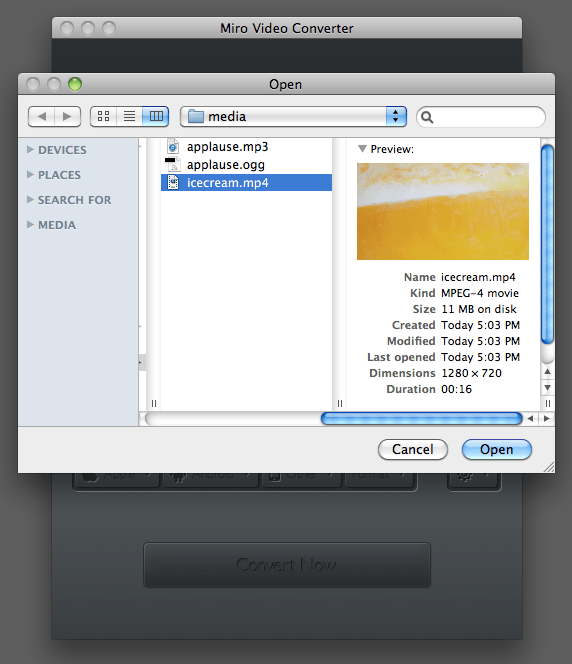Select the icecream.mp4 file
This screenshot has width=572, height=664.
(246, 183)
